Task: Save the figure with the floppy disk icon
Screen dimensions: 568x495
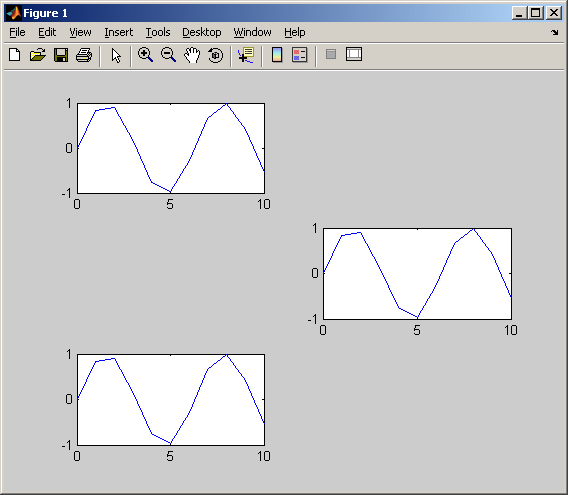Action: click(x=61, y=55)
